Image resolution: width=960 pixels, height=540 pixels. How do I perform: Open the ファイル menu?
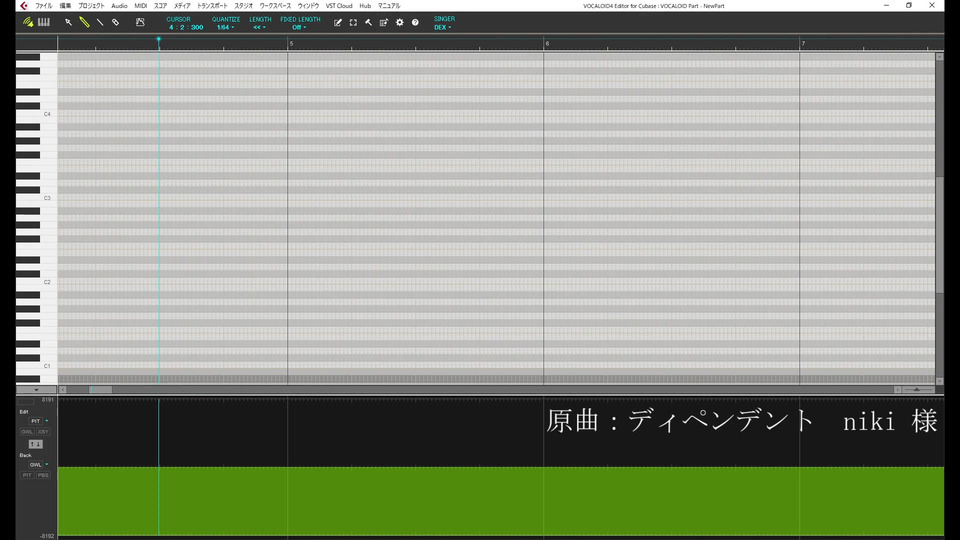point(43,6)
